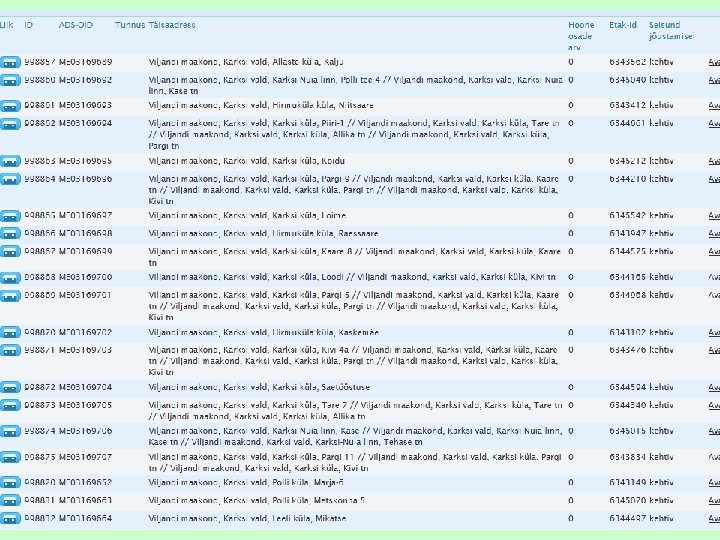
Task: Click the building icon in the Karksi küla, Loime row
Action: tap(10, 216)
